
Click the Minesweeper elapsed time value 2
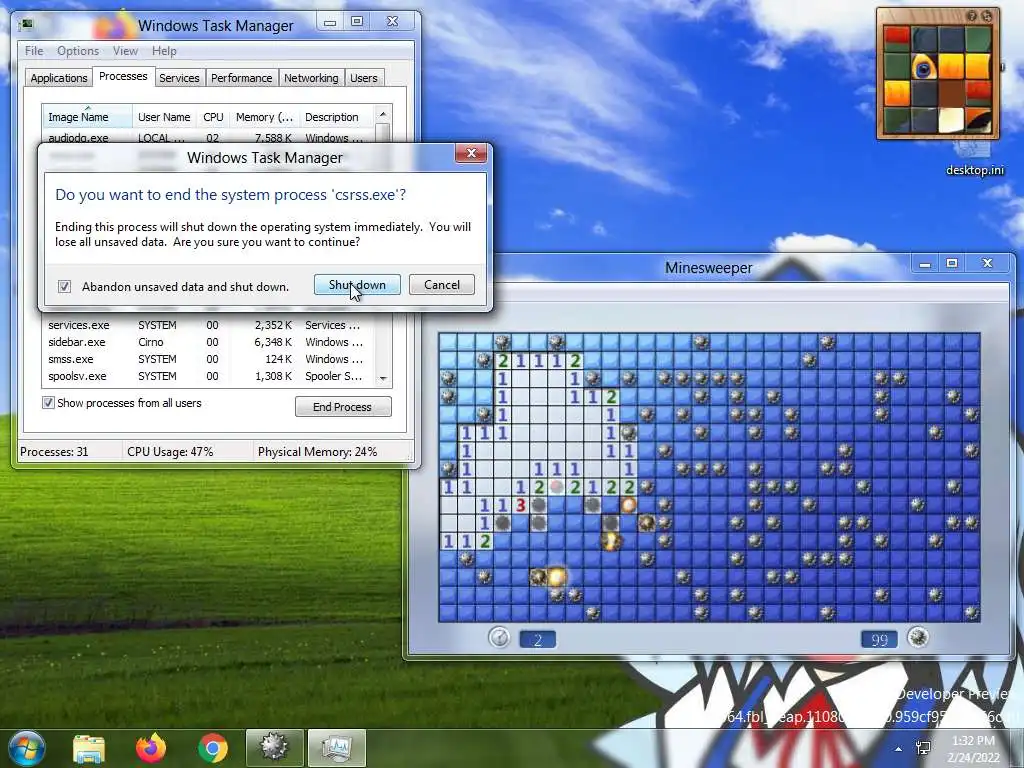[x=537, y=639]
